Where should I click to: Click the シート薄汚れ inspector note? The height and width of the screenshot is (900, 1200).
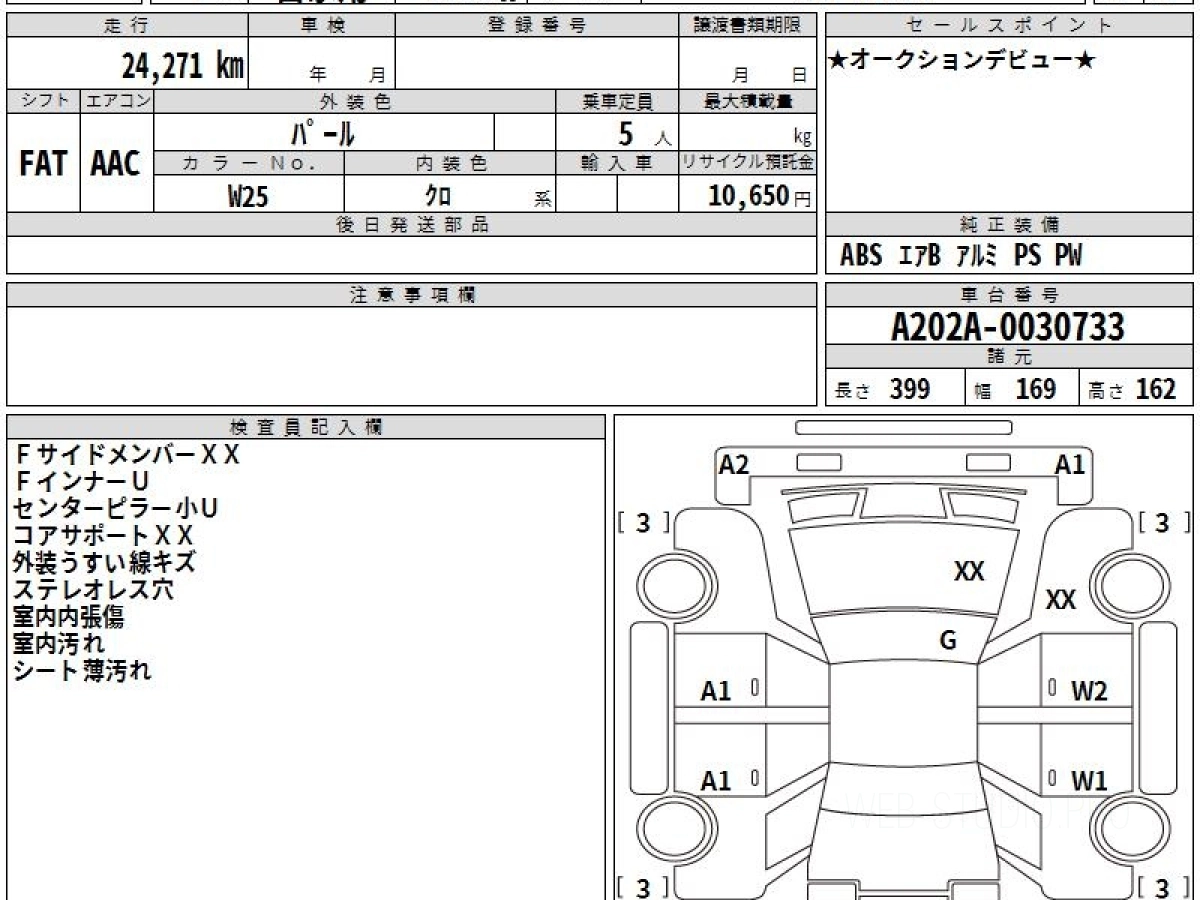pos(82,671)
